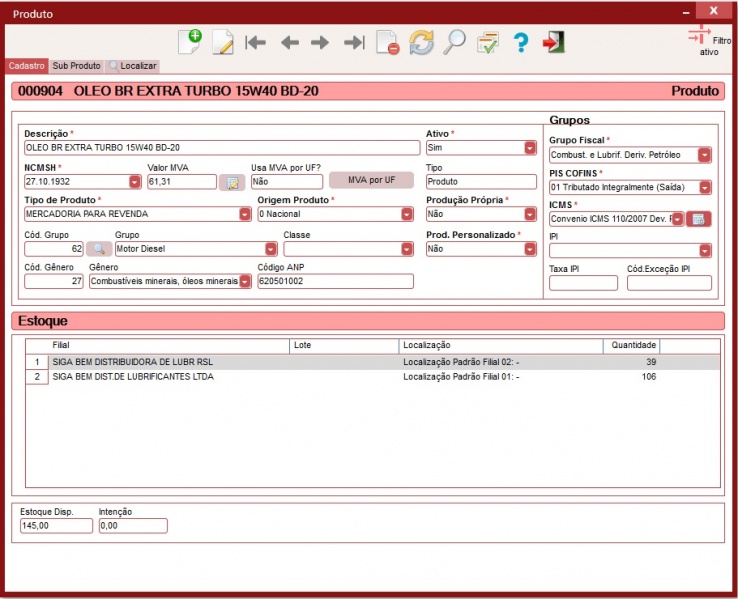Expand the IPI dropdown

pyautogui.click(x=705, y=250)
